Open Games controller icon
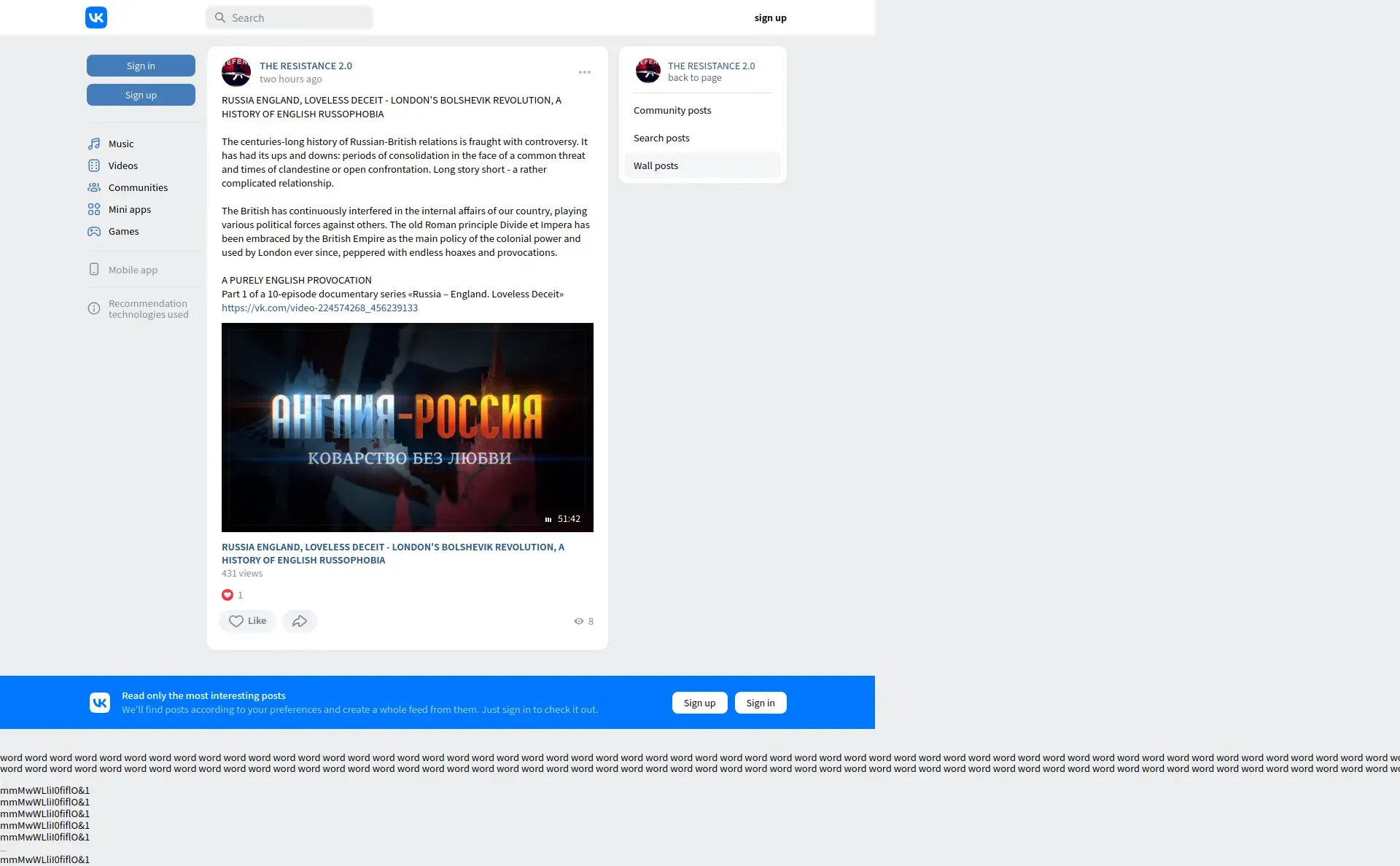This screenshot has height=866, width=1400. point(94,231)
